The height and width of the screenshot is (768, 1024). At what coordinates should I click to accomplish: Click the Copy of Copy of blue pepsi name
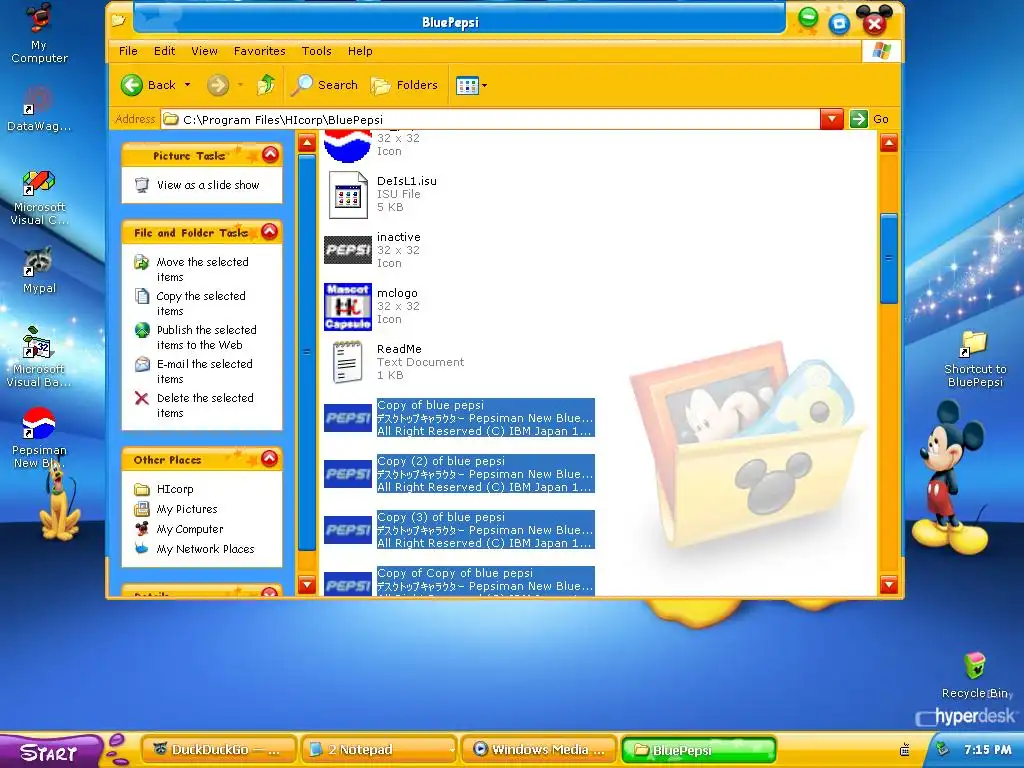(455, 573)
